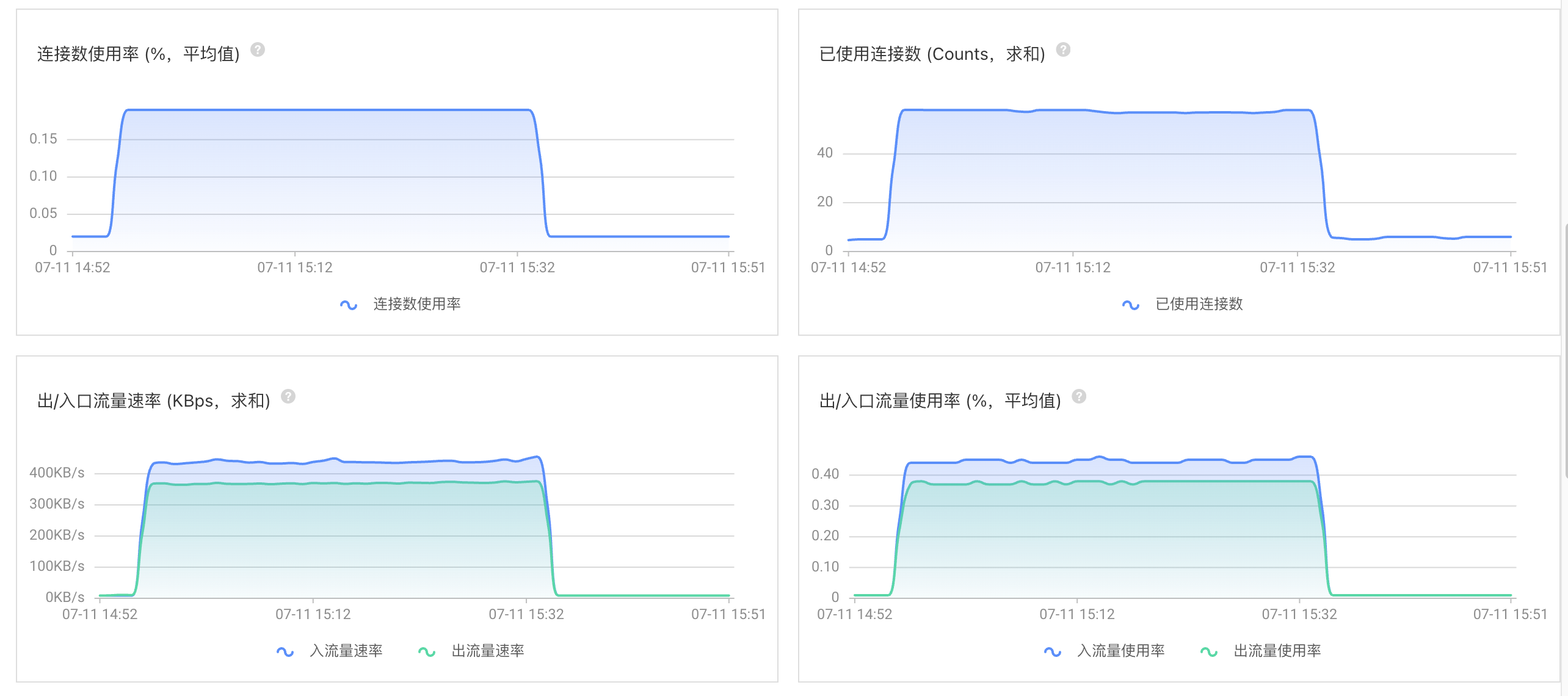Toggle 连接数使用率 legend line icon
Image resolution: width=1568 pixels, height=696 pixels.
349,305
